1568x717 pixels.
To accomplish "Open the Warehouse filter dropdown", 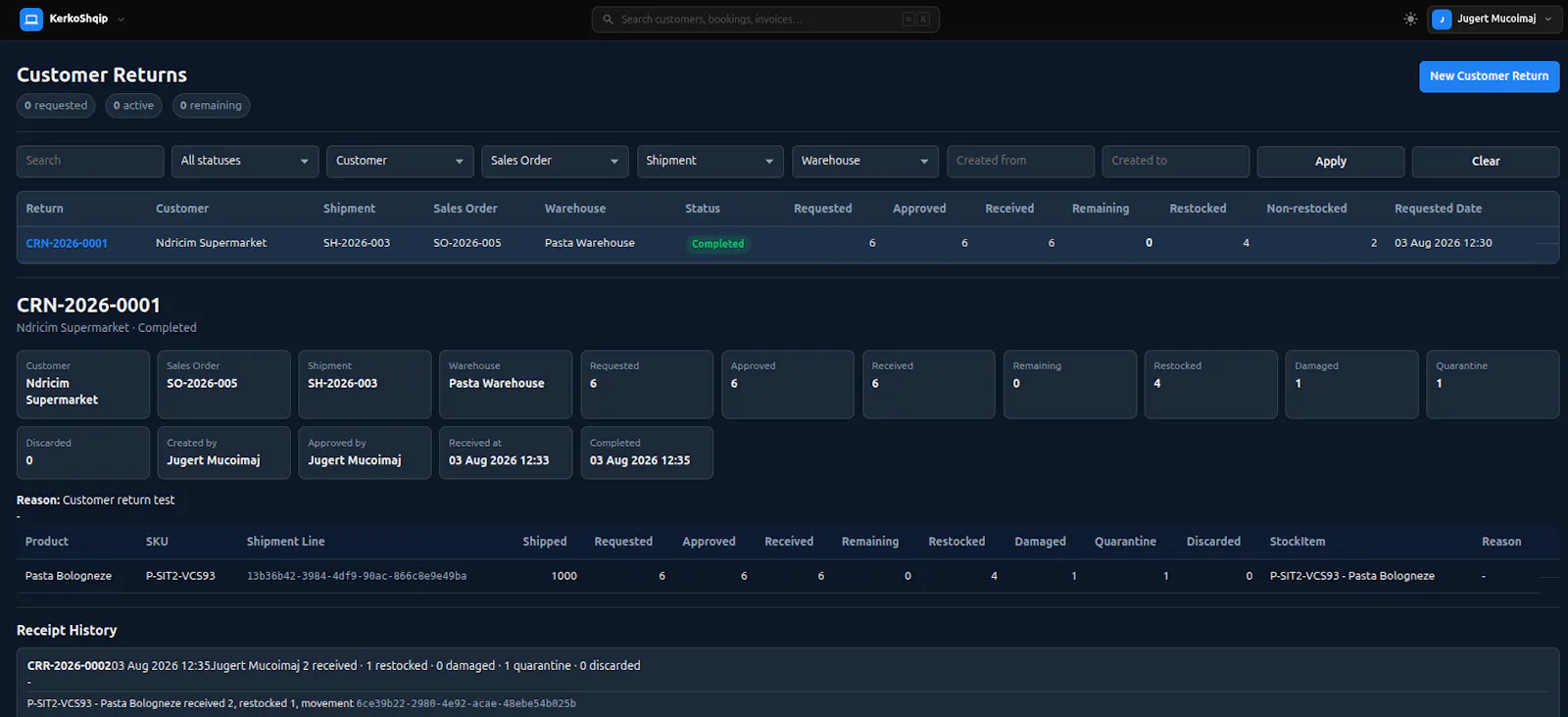I will (x=865, y=161).
